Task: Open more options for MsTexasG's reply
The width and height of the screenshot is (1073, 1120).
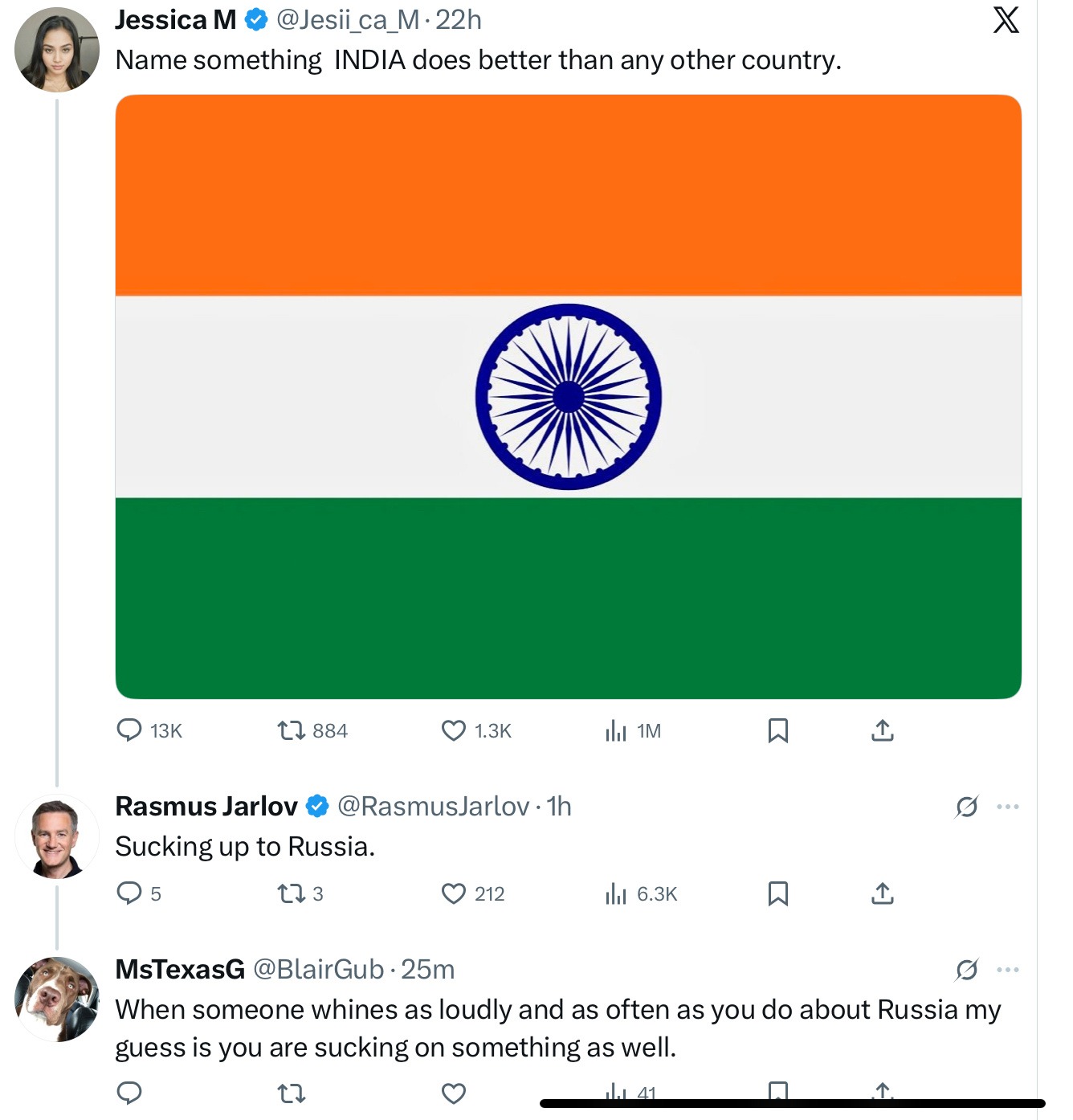Action: pyautogui.click(x=1007, y=970)
